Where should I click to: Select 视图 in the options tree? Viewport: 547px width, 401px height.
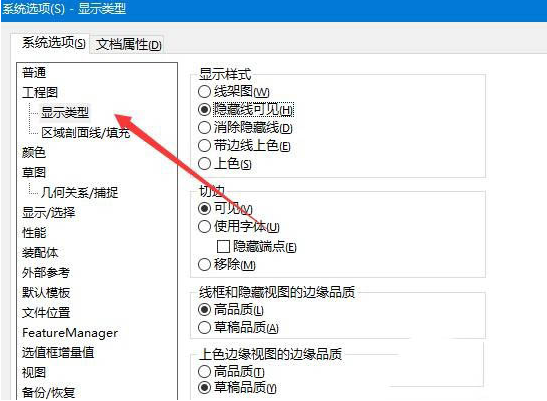pyautogui.click(x=34, y=372)
